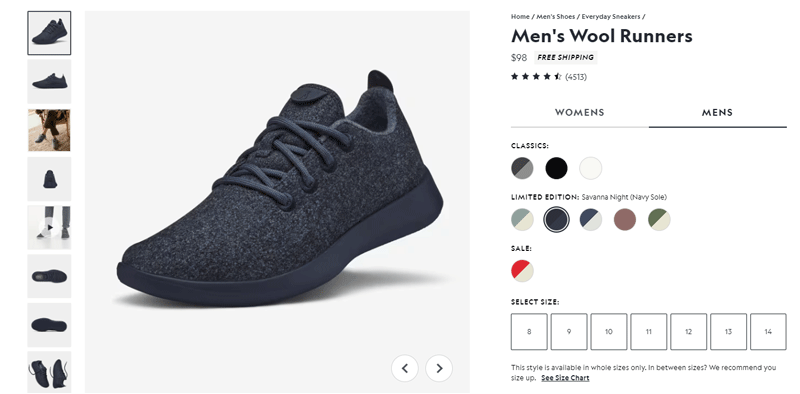Choose size 11
800x394 pixels.
pos(648,332)
